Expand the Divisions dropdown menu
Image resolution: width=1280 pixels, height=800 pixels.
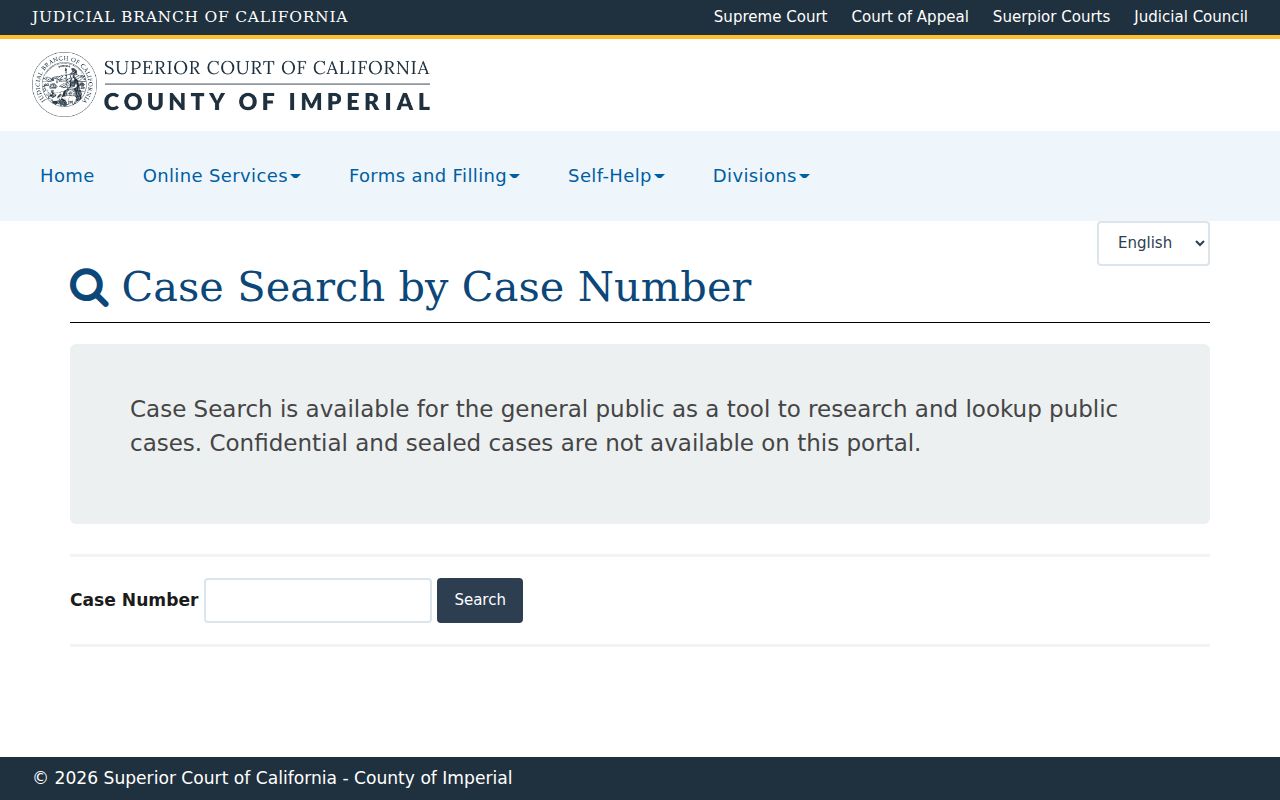761,176
